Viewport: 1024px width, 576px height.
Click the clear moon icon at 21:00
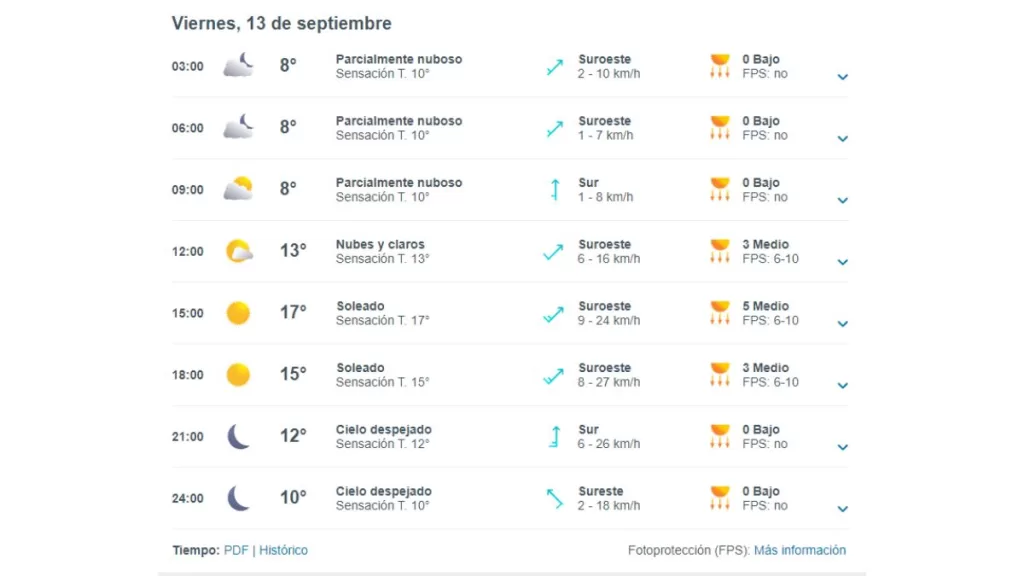point(238,437)
